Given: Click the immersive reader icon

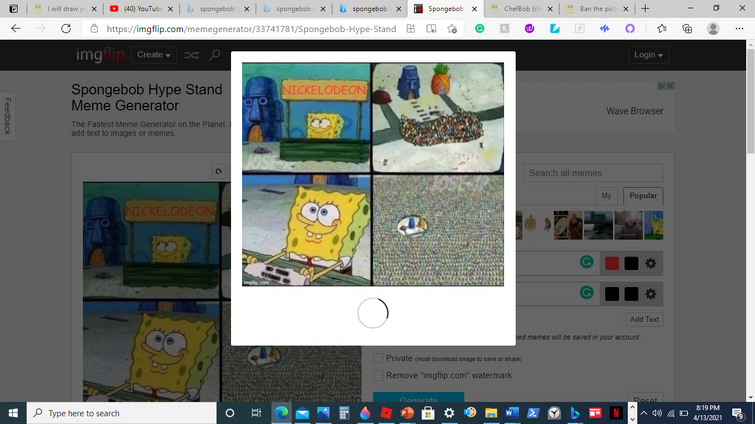Looking at the screenshot, I should [431, 29].
